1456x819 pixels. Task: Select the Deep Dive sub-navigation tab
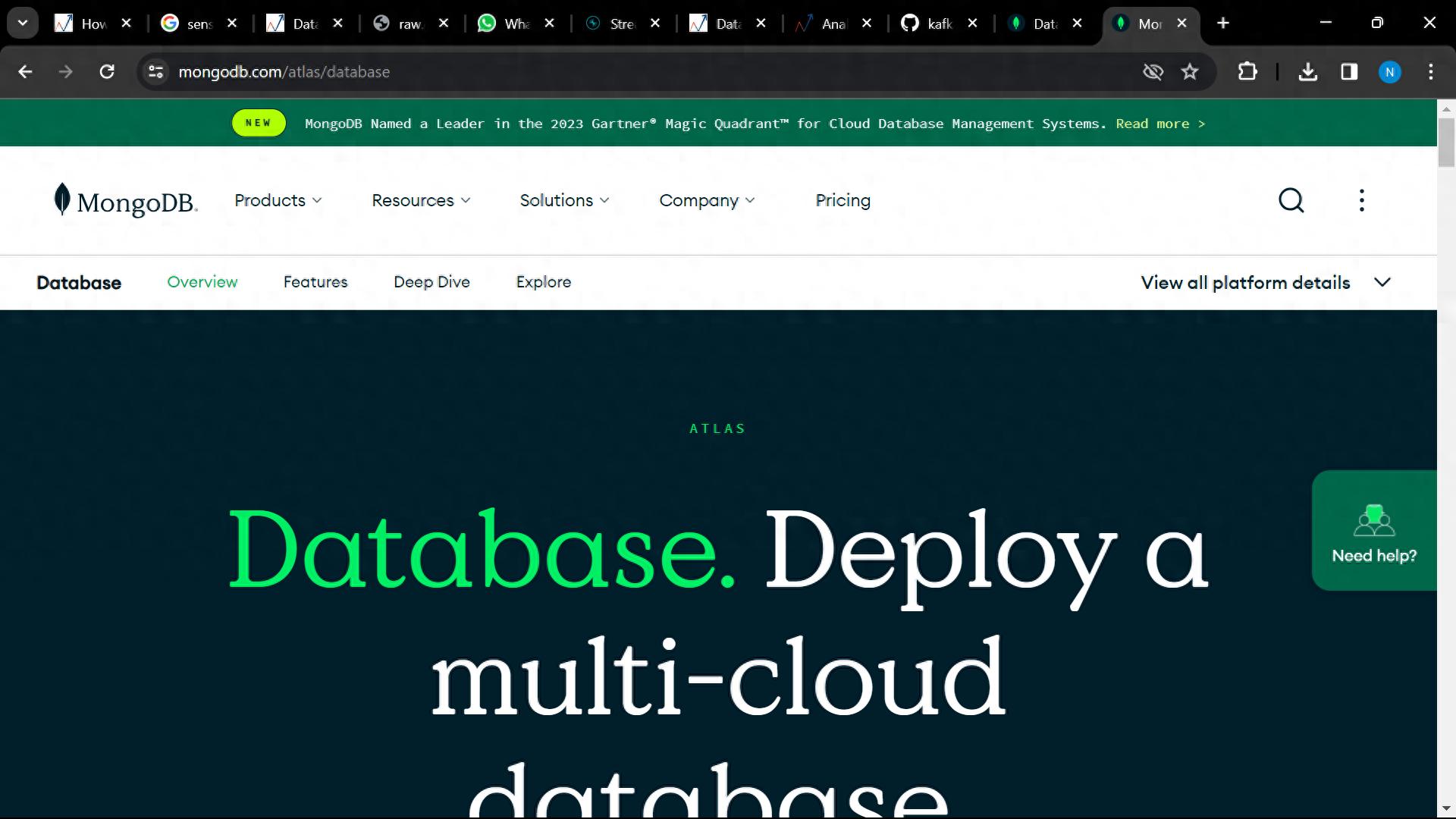(x=431, y=282)
